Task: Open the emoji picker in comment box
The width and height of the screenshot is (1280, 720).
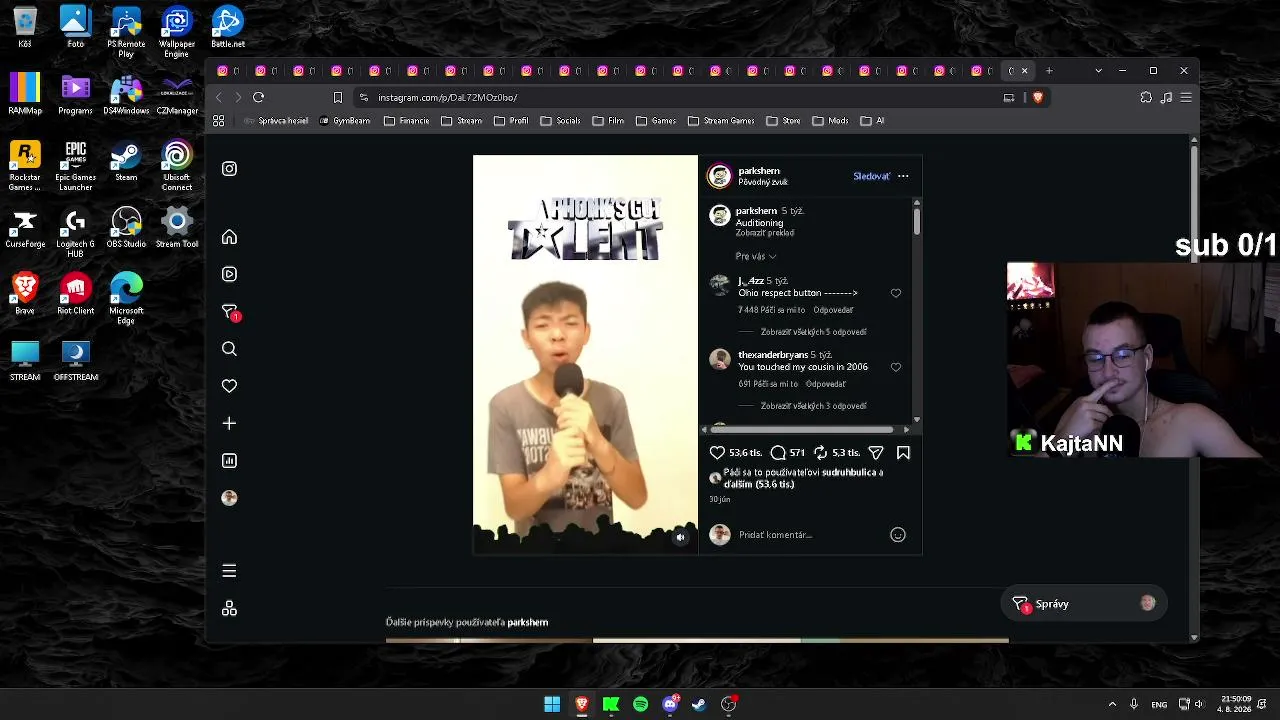Action: (898, 535)
